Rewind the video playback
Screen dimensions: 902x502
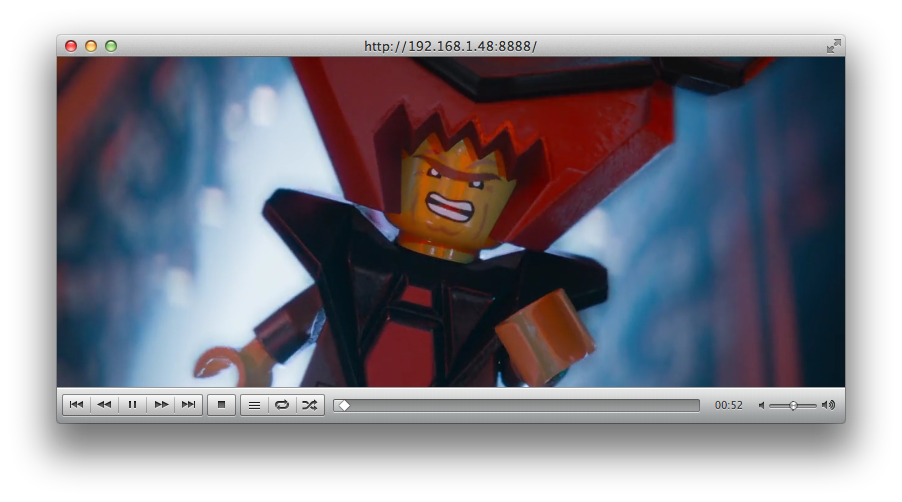pos(104,405)
